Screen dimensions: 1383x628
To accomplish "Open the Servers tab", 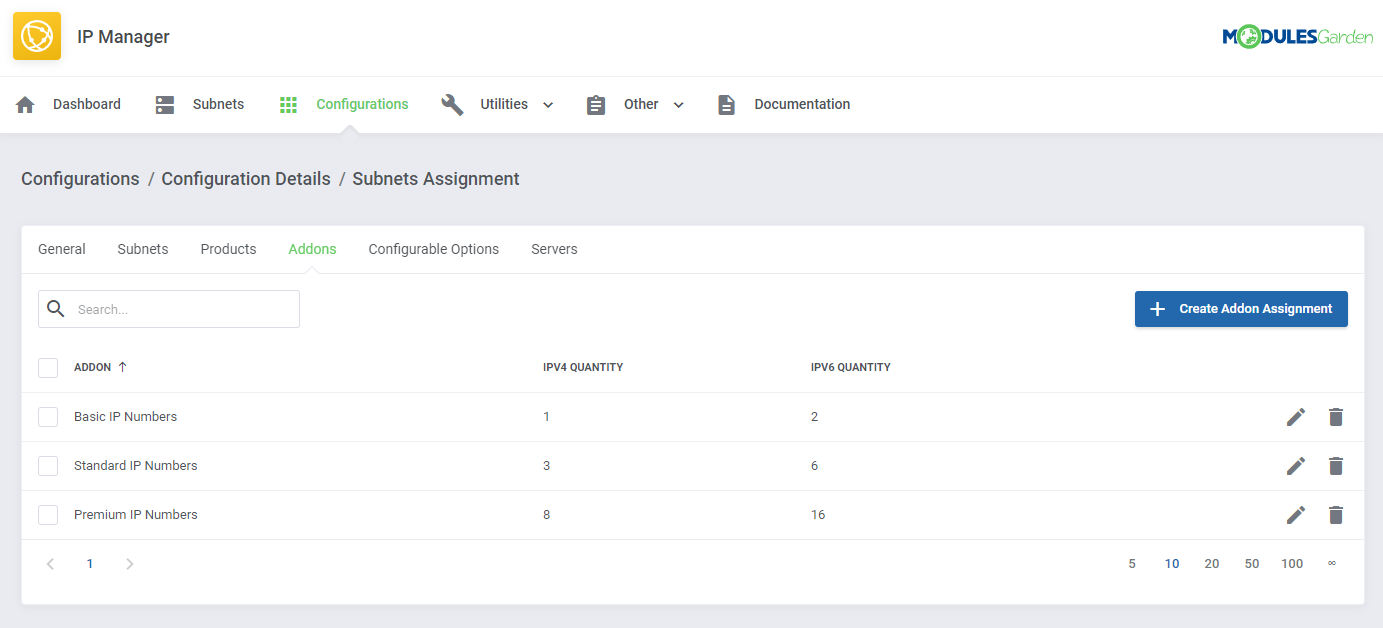I will pos(554,249).
